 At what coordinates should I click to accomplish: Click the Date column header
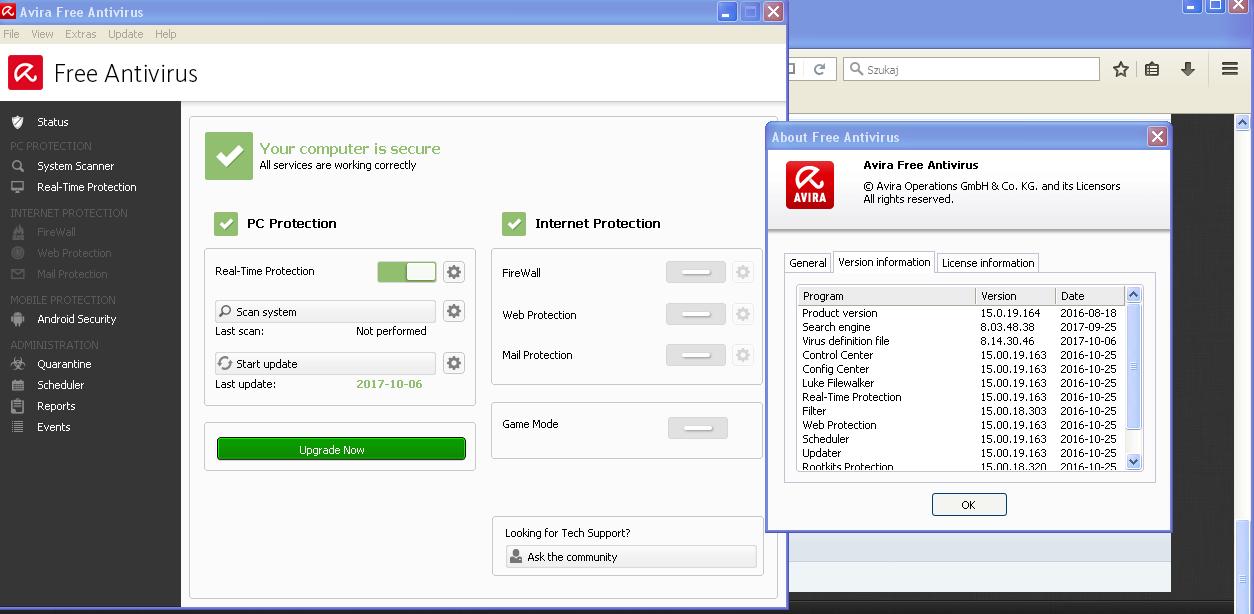[1090, 296]
